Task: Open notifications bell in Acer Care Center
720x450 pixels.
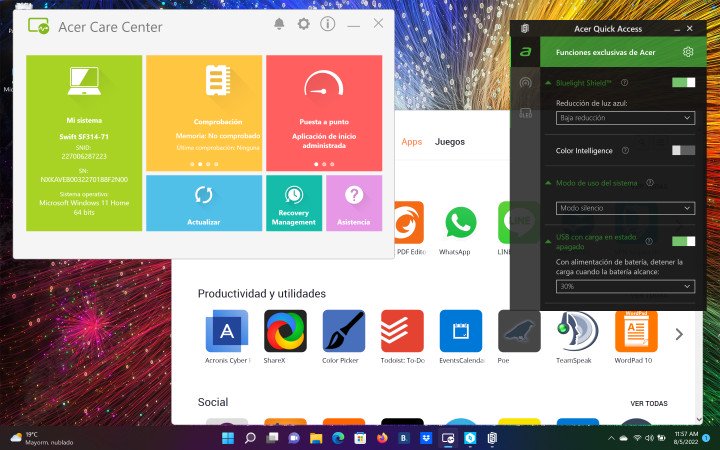Action: [x=279, y=23]
